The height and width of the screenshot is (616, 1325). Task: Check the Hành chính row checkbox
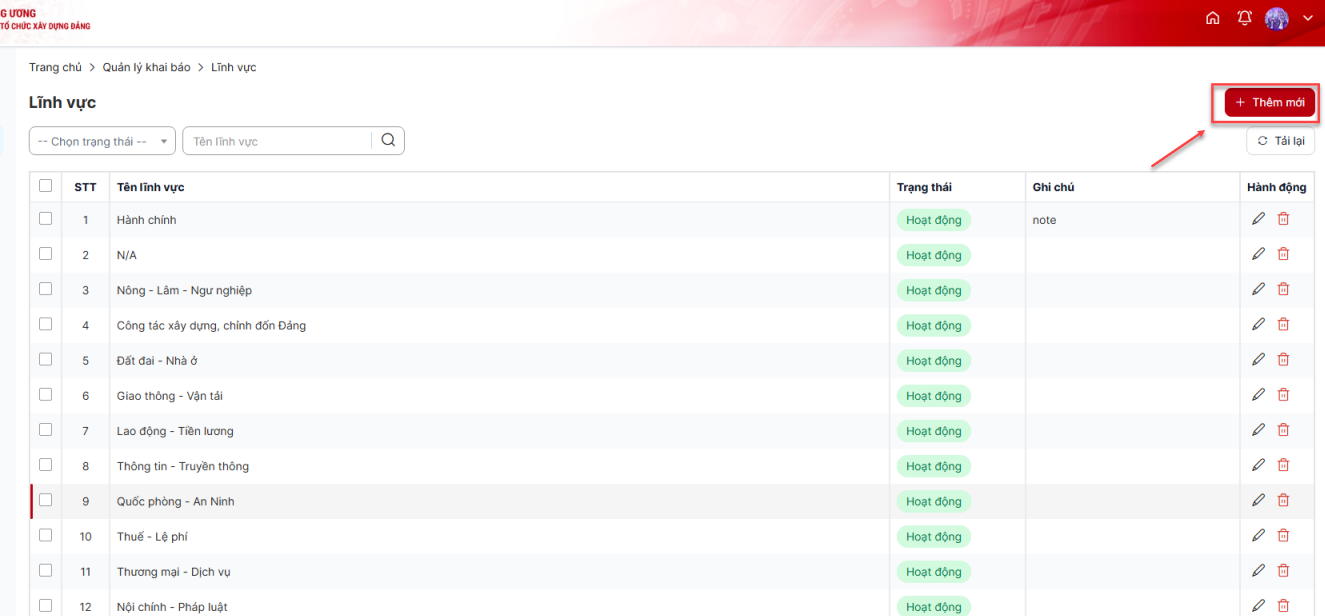[45, 218]
